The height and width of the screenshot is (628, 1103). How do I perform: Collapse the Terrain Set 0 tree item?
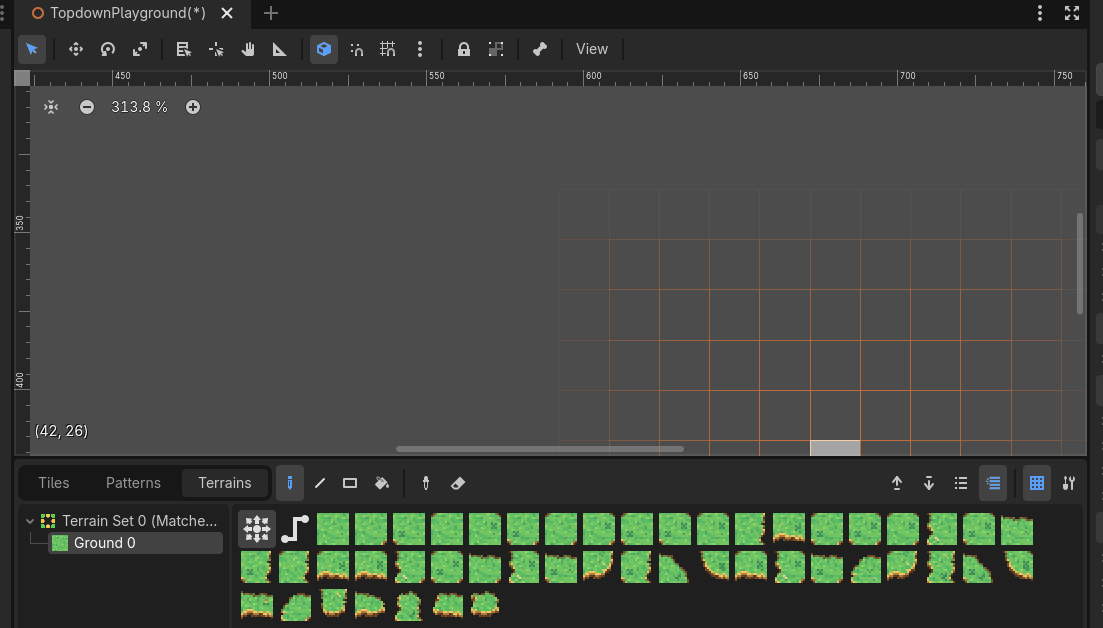coord(30,521)
